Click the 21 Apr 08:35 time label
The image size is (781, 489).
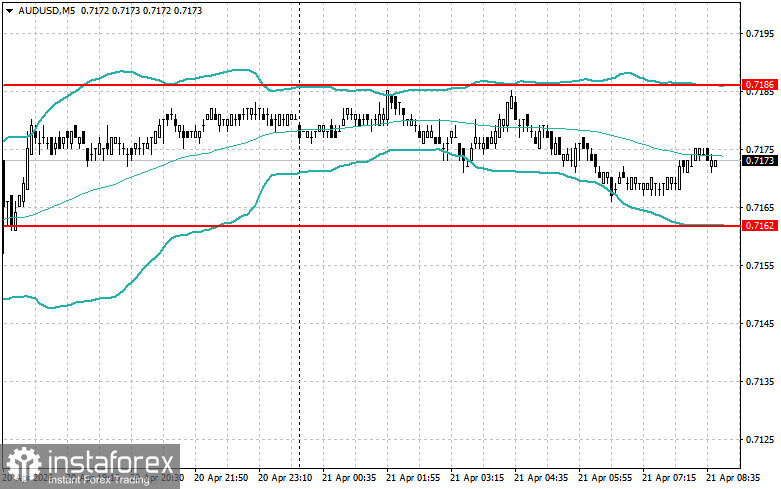[733, 478]
